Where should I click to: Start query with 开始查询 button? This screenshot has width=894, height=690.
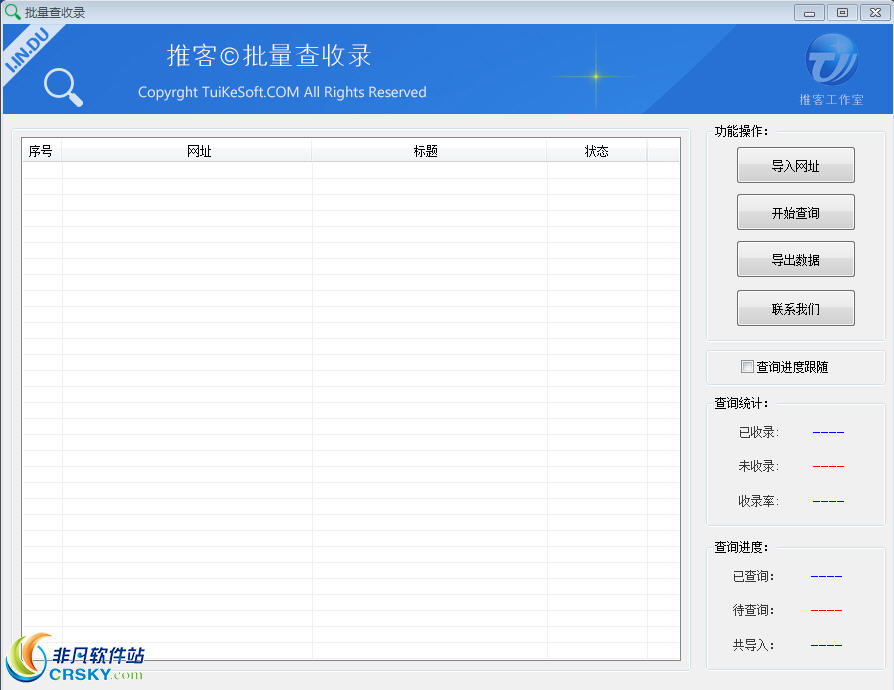[x=795, y=213]
